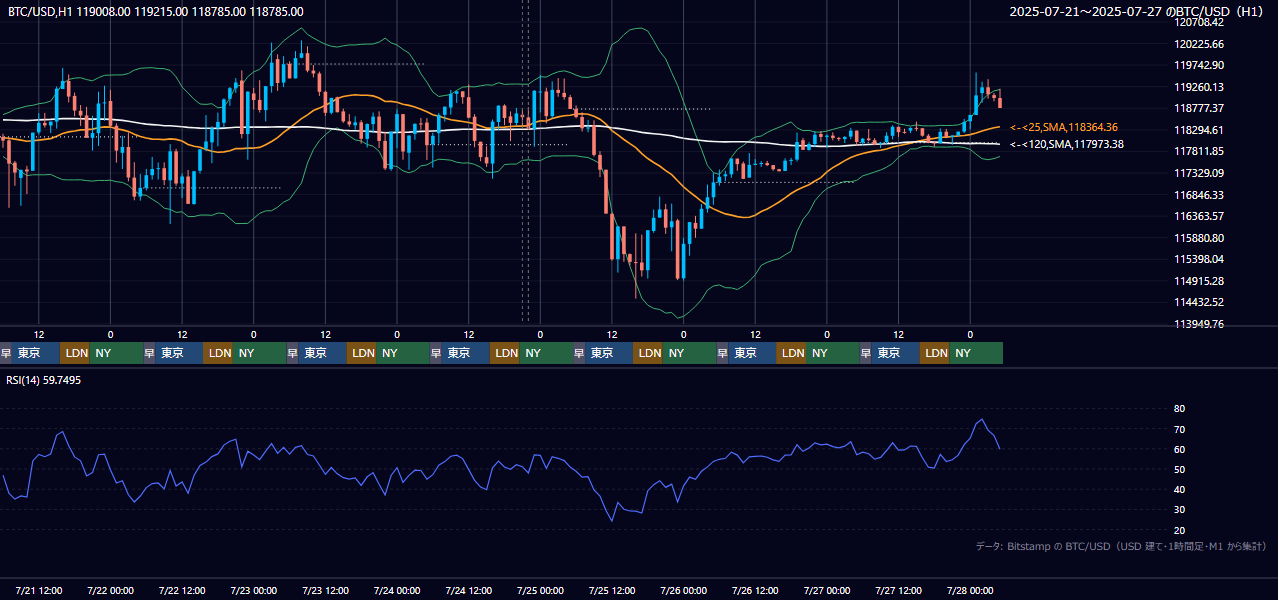Click RSI scale value 80
The height and width of the screenshot is (600, 1278).
1180,409
